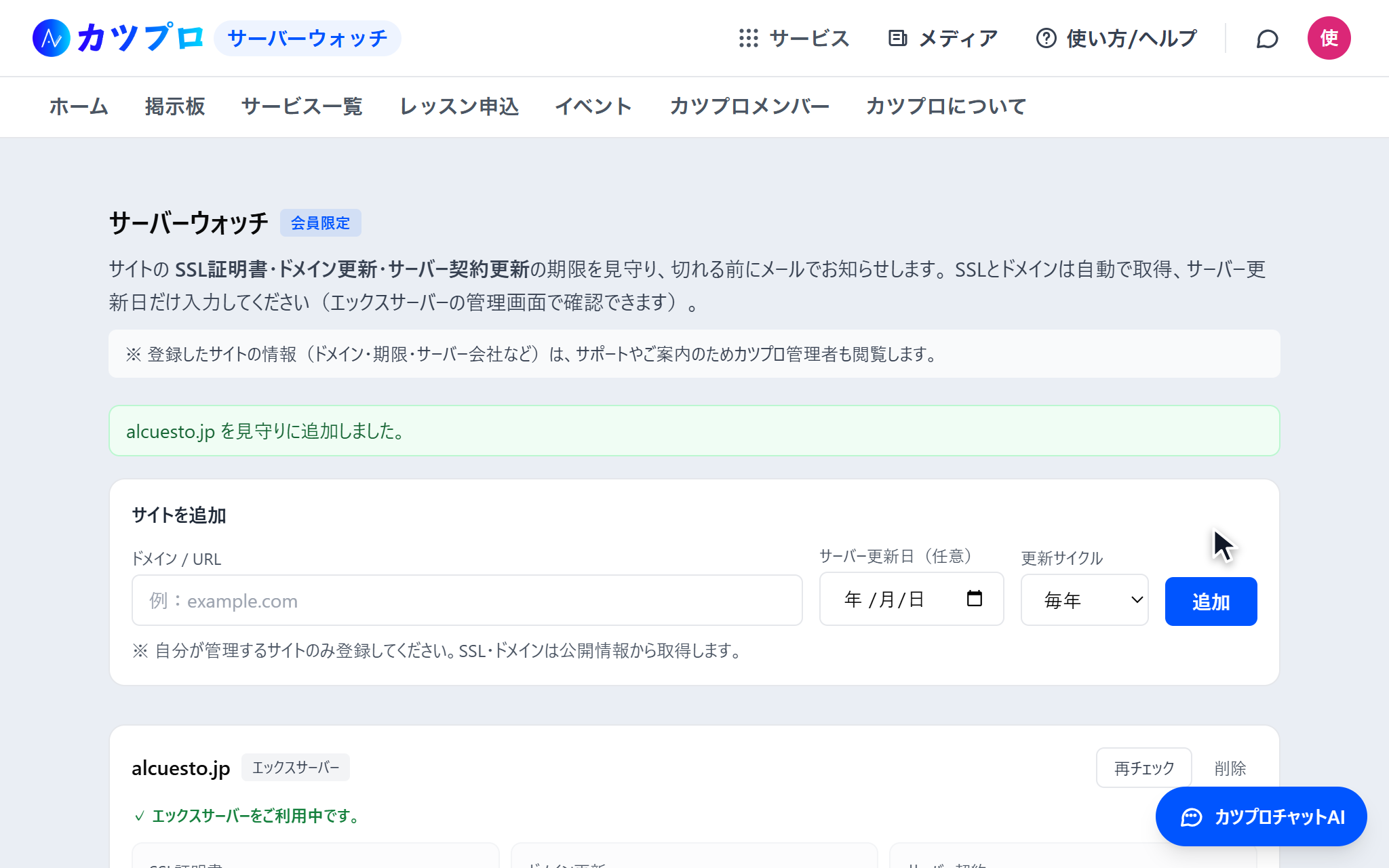Click the サーバー更新日 date field
Screen dimensions: 1389x868
[912, 599]
